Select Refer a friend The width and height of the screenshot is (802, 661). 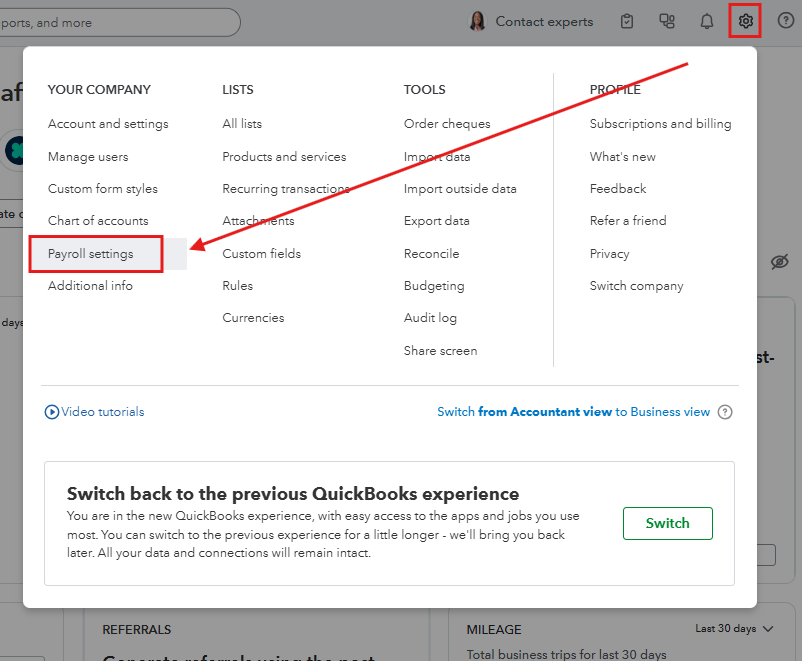[628, 221]
